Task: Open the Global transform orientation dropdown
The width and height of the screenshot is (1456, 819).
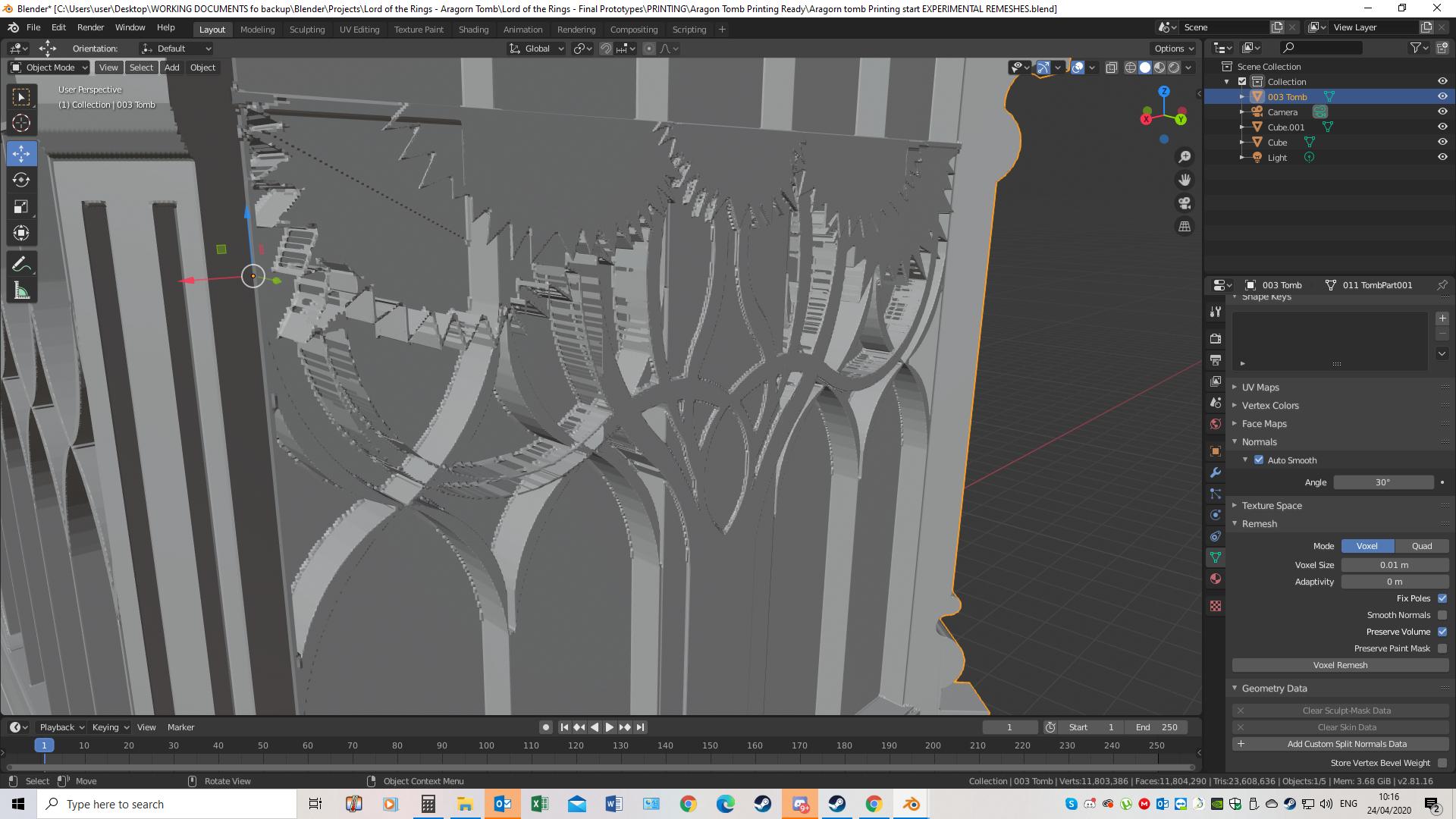Action: tap(537, 49)
